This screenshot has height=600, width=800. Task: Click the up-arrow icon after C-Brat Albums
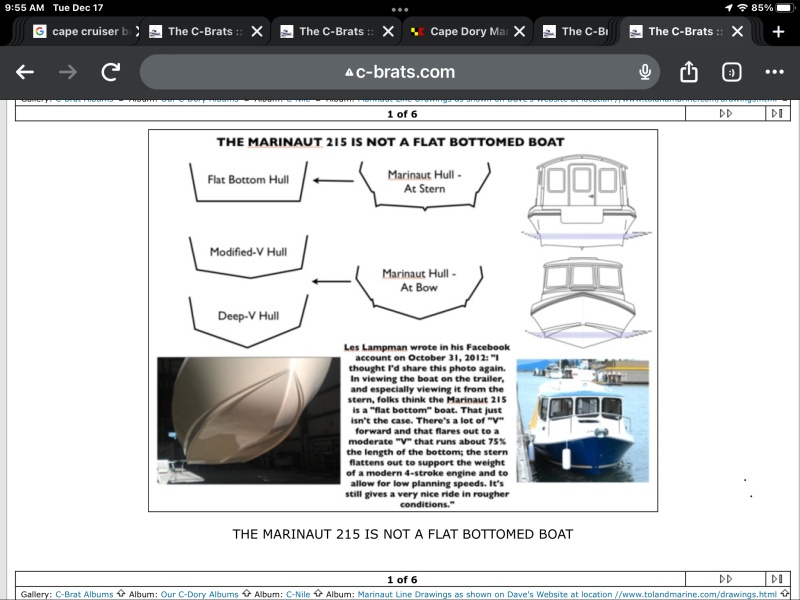(x=121, y=593)
